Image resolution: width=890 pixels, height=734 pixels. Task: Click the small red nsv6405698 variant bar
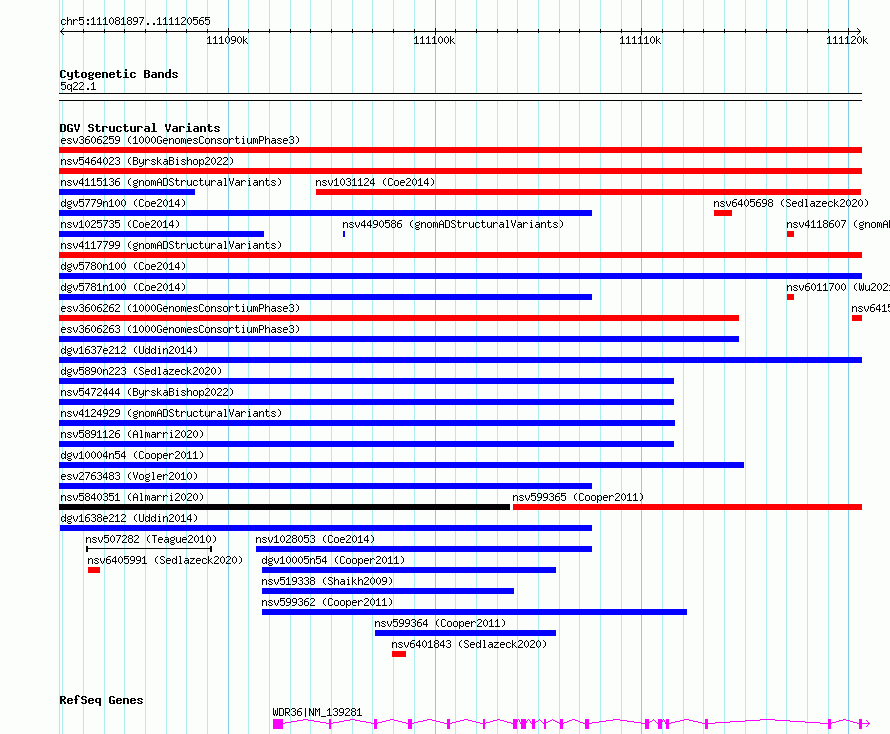pos(723,213)
